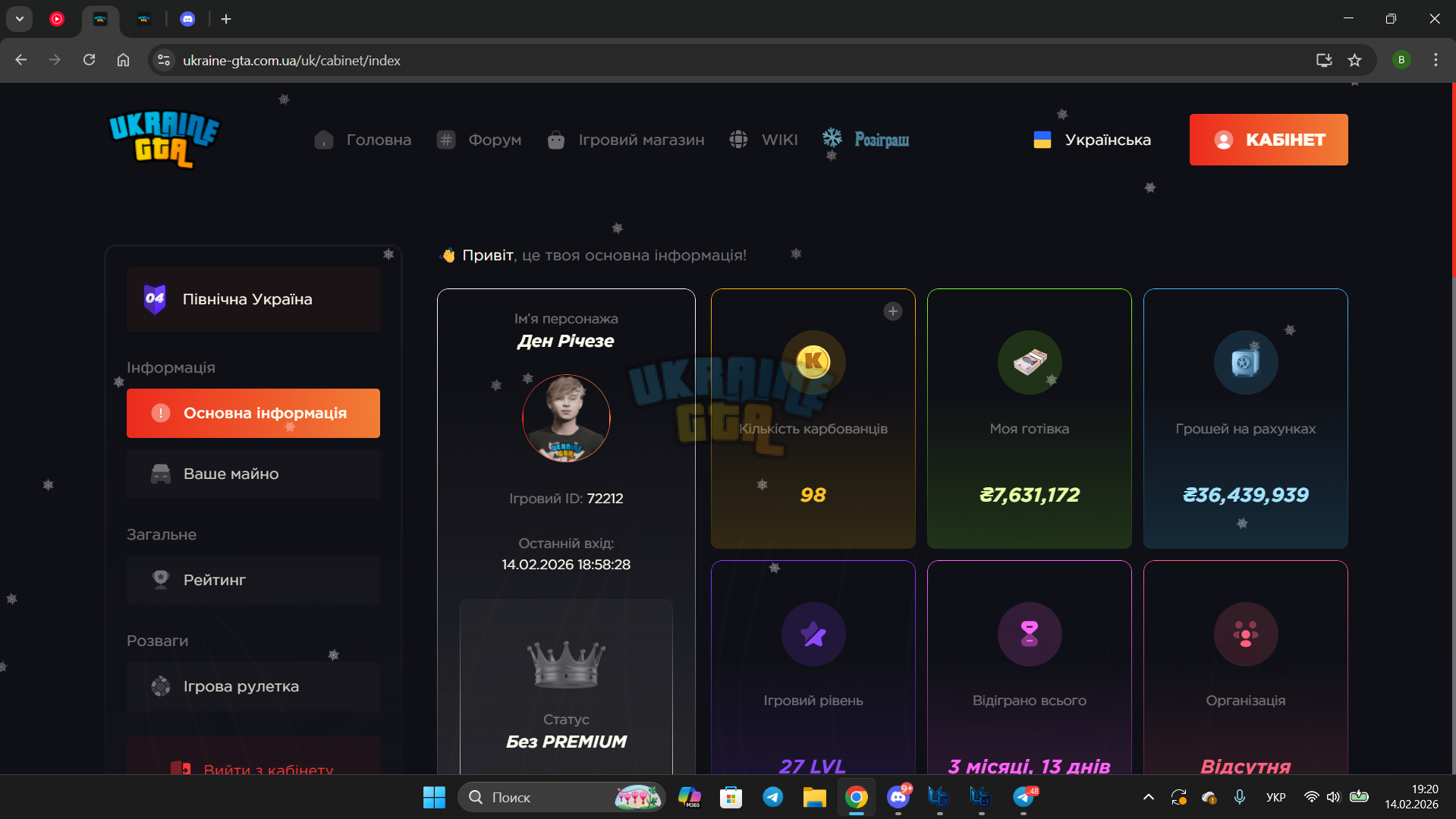Click the taskbar Поиск search box
This screenshot has height=819, width=1456.
point(561,797)
